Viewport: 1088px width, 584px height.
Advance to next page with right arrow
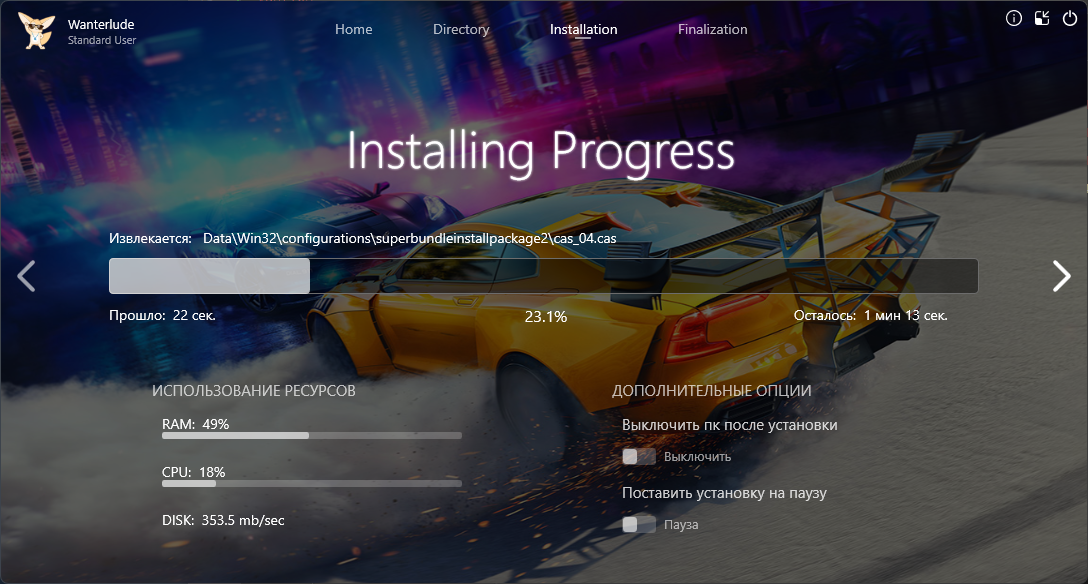click(1061, 276)
